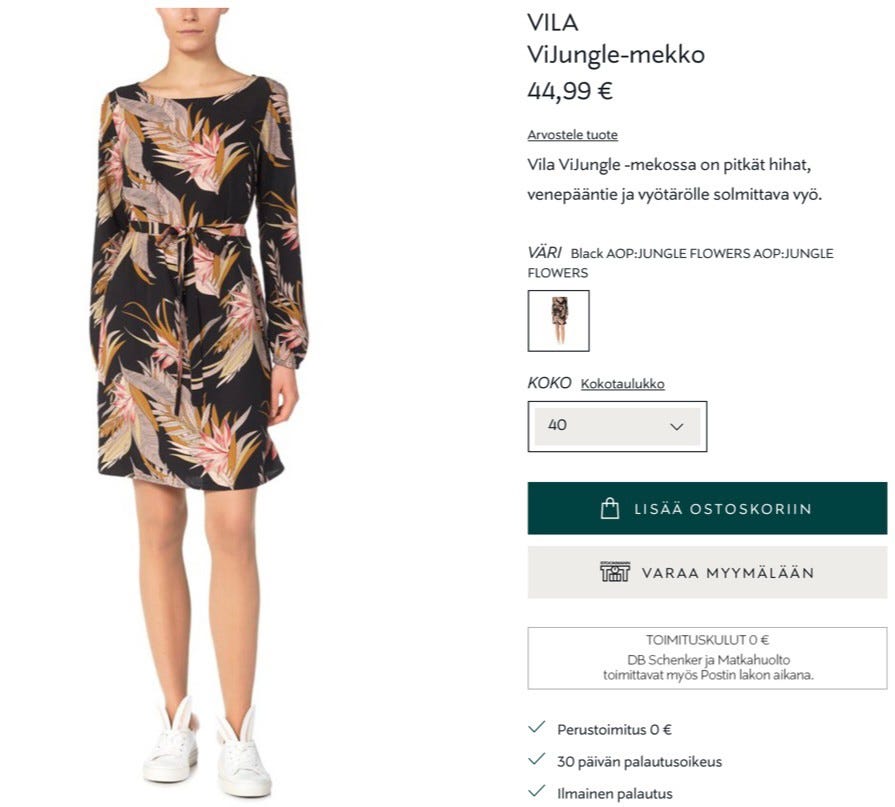
Task: Click the Ilmainen palautus text
Action: pyautogui.click(x=615, y=793)
